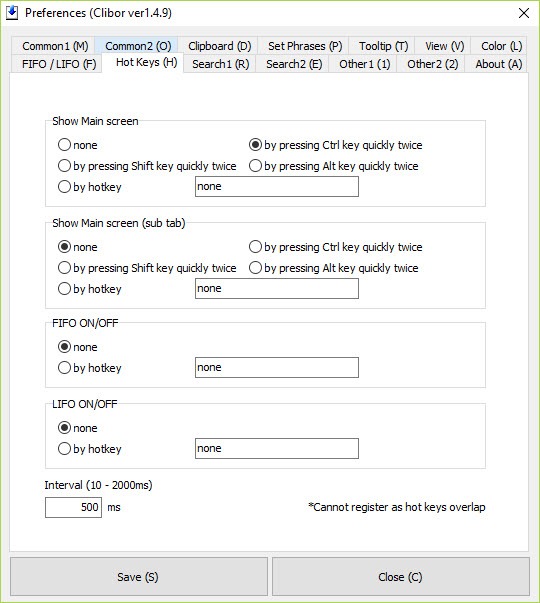This screenshot has height=603, width=540.
Task: Select 'by hotkey' under FIFO ON/OFF
Action: [x=90, y=368]
